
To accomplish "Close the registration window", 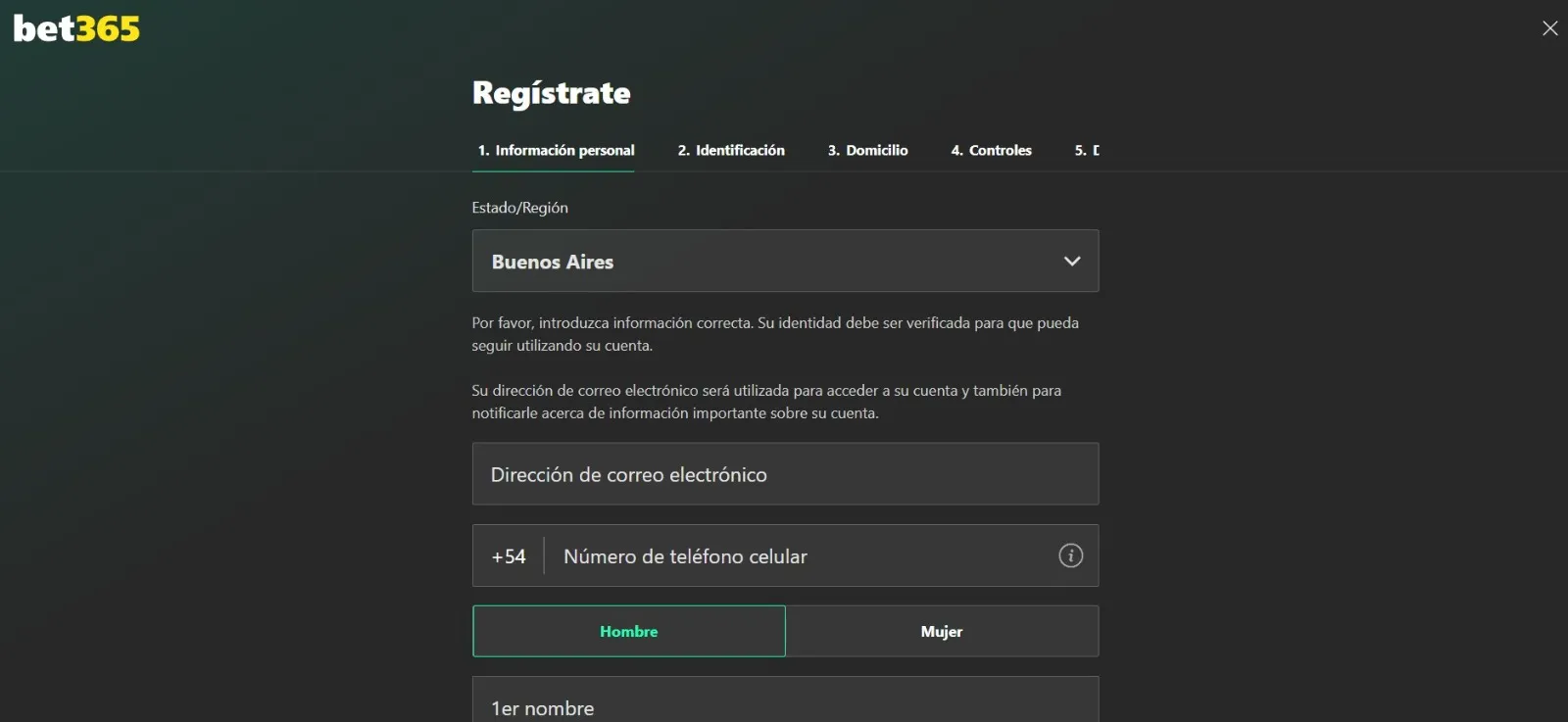I will (1549, 28).
